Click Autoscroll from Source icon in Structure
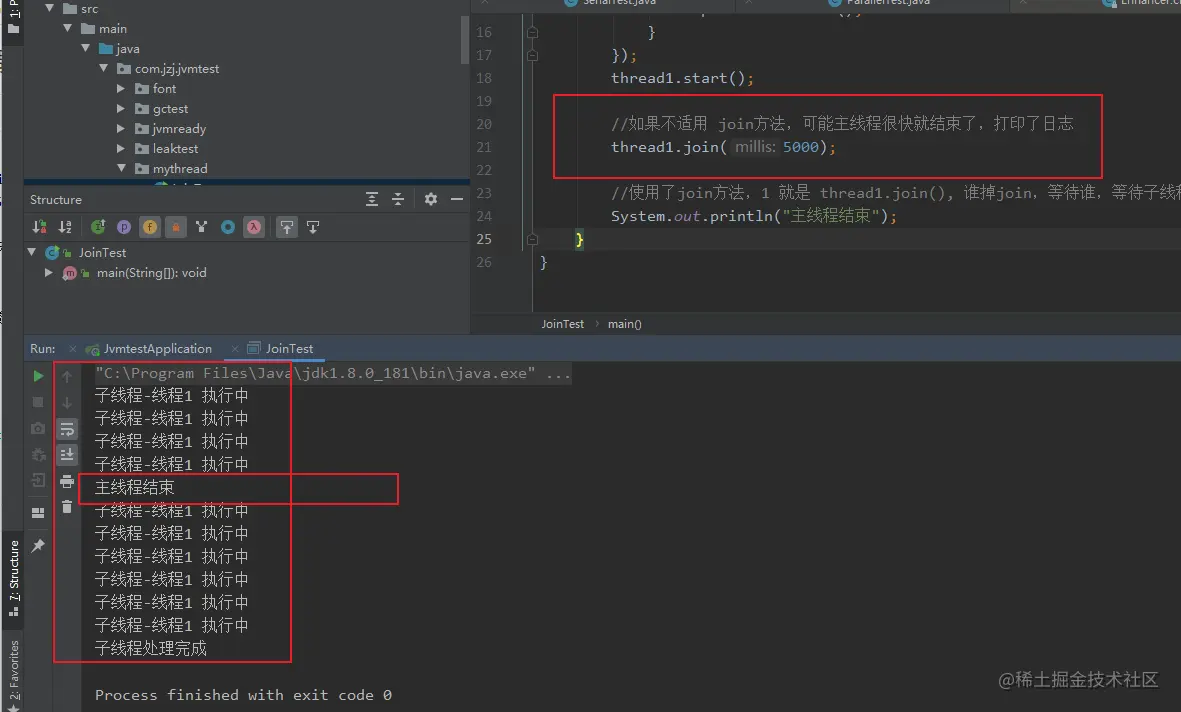 tap(313, 227)
